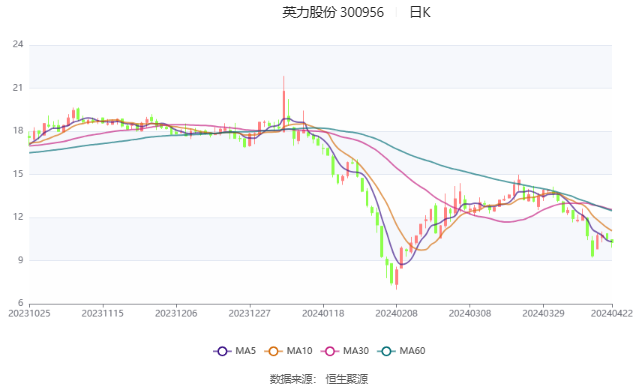The height and width of the screenshot is (387, 637).
Task: Click the x-axis date 20240118
Action: pyautogui.click(x=323, y=313)
